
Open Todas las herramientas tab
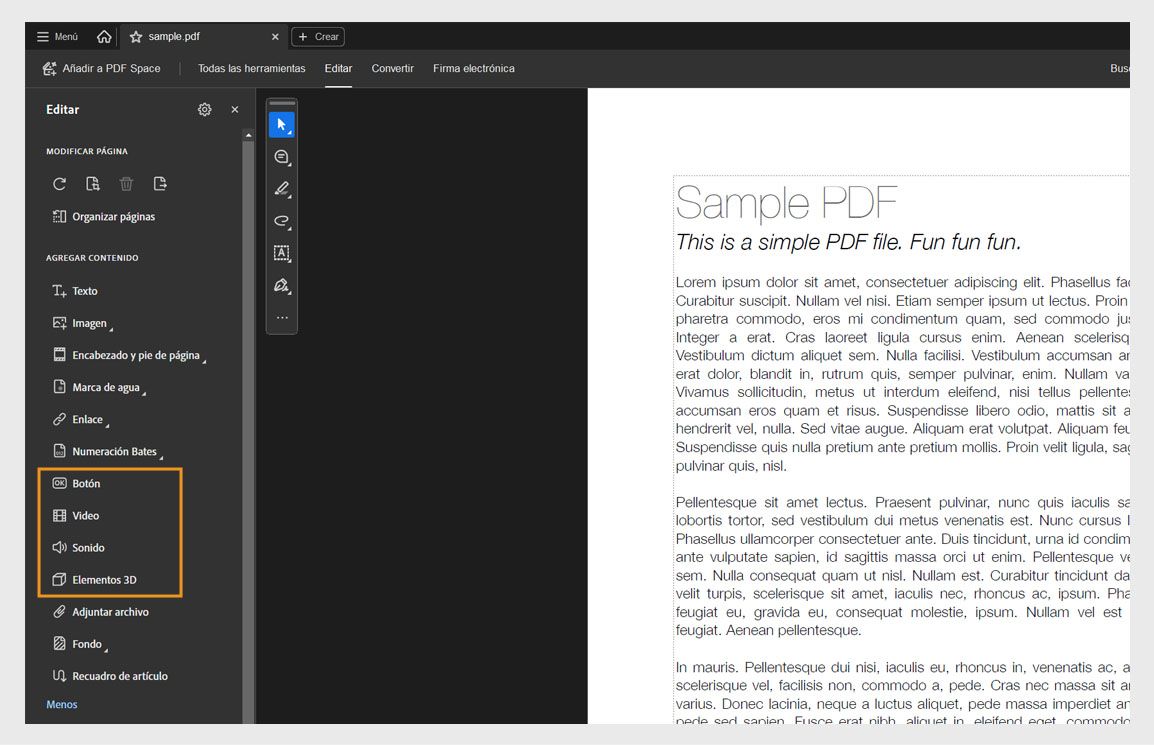251,68
